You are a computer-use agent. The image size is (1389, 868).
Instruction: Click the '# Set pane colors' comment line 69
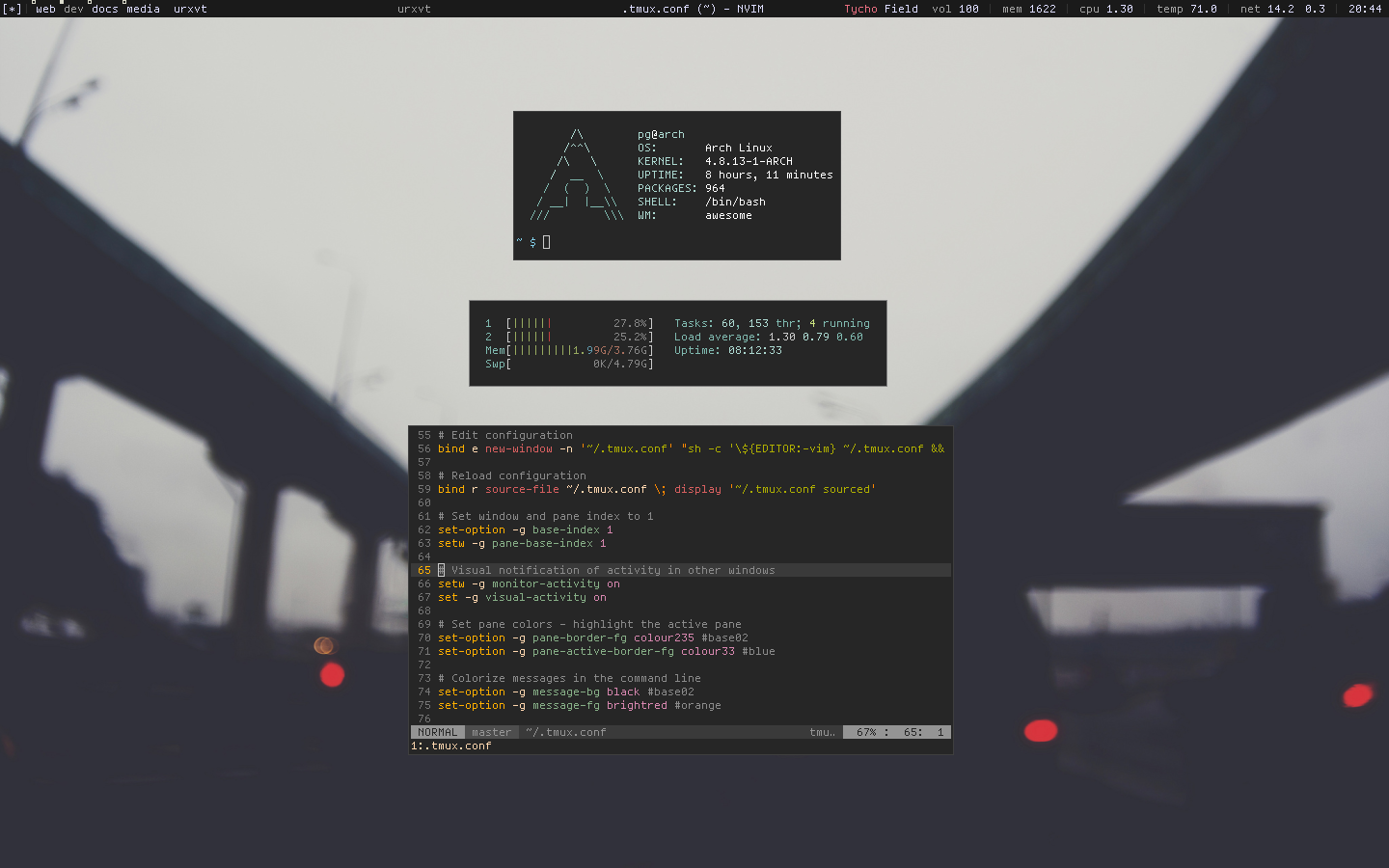tap(589, 624)
